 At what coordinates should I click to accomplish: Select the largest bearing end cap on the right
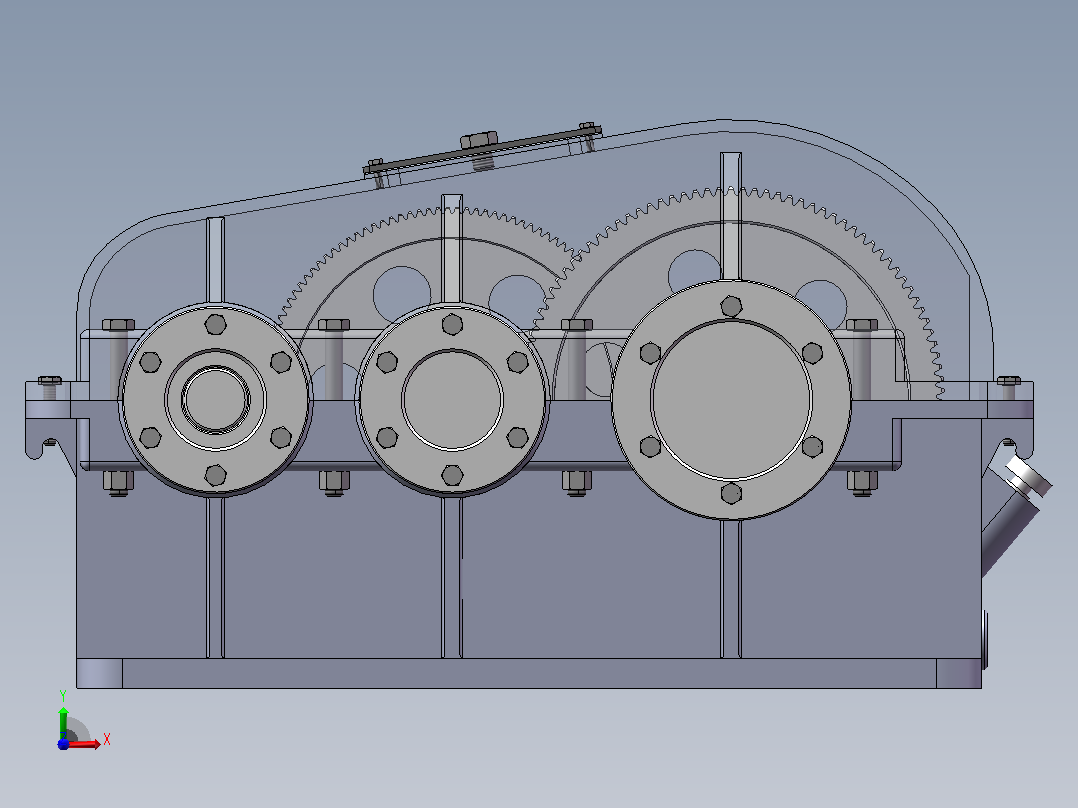pos(732,400)
